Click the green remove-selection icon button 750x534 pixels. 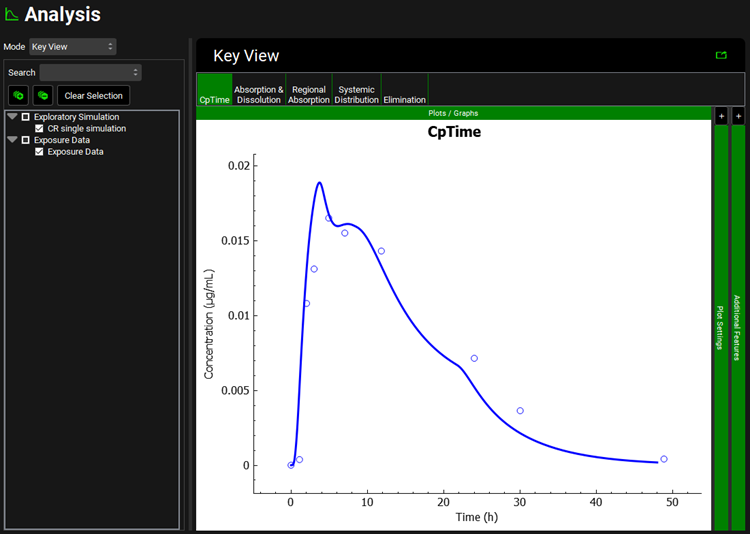[43, 96]
